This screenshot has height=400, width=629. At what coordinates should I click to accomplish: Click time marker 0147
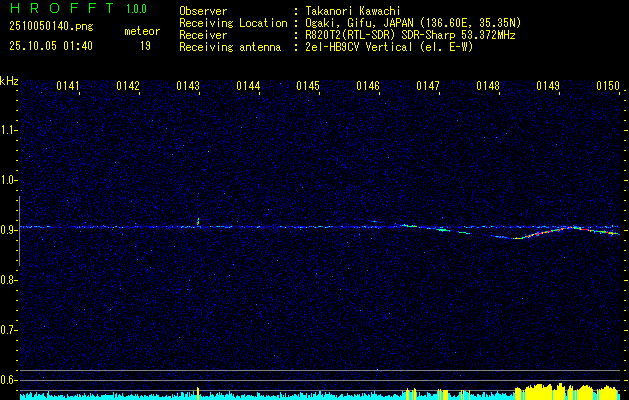pos(428,86)
